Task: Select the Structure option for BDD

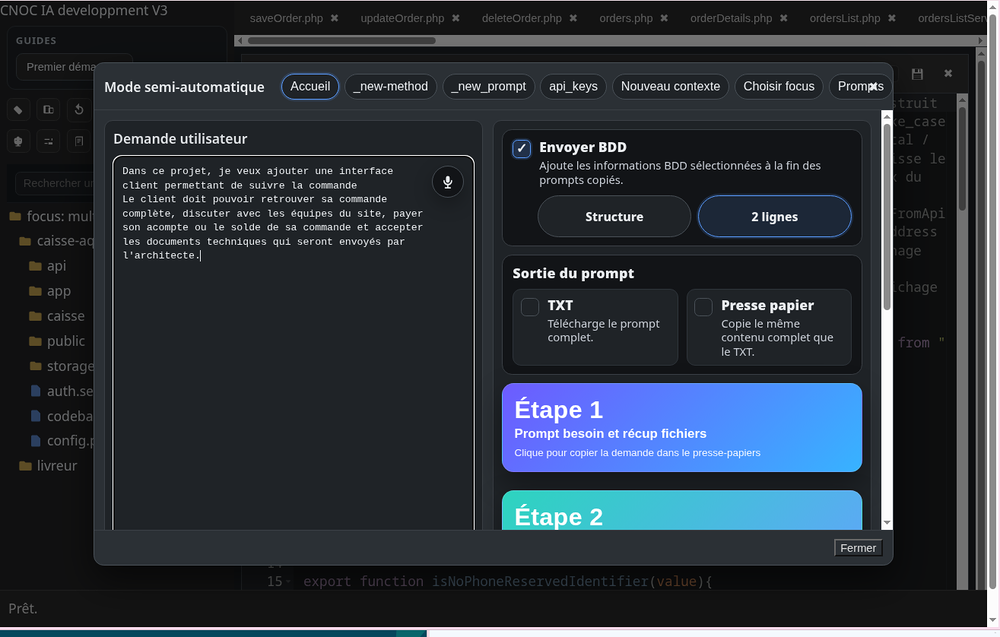Action: coord(614,217)
